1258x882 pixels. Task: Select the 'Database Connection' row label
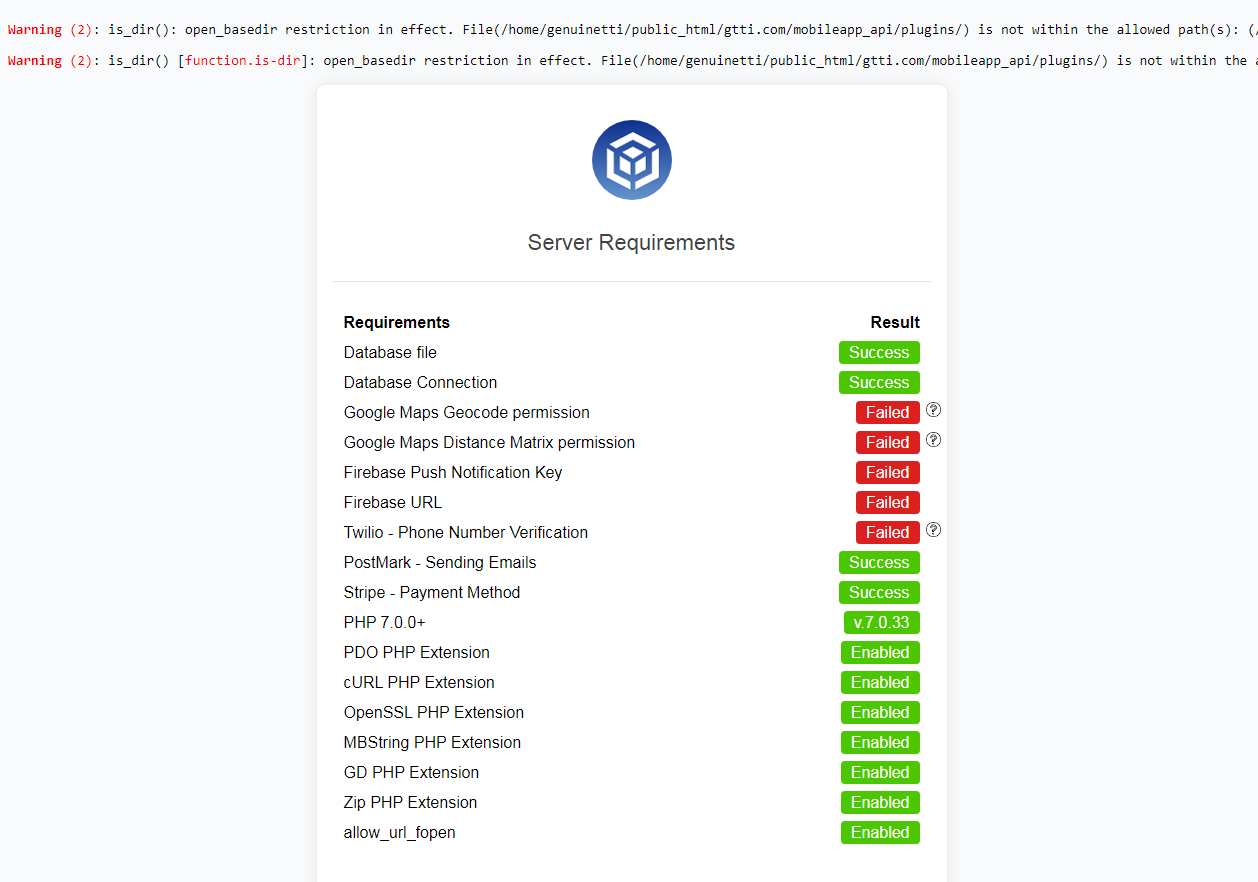pyautogui.click(x=420, y=382)
